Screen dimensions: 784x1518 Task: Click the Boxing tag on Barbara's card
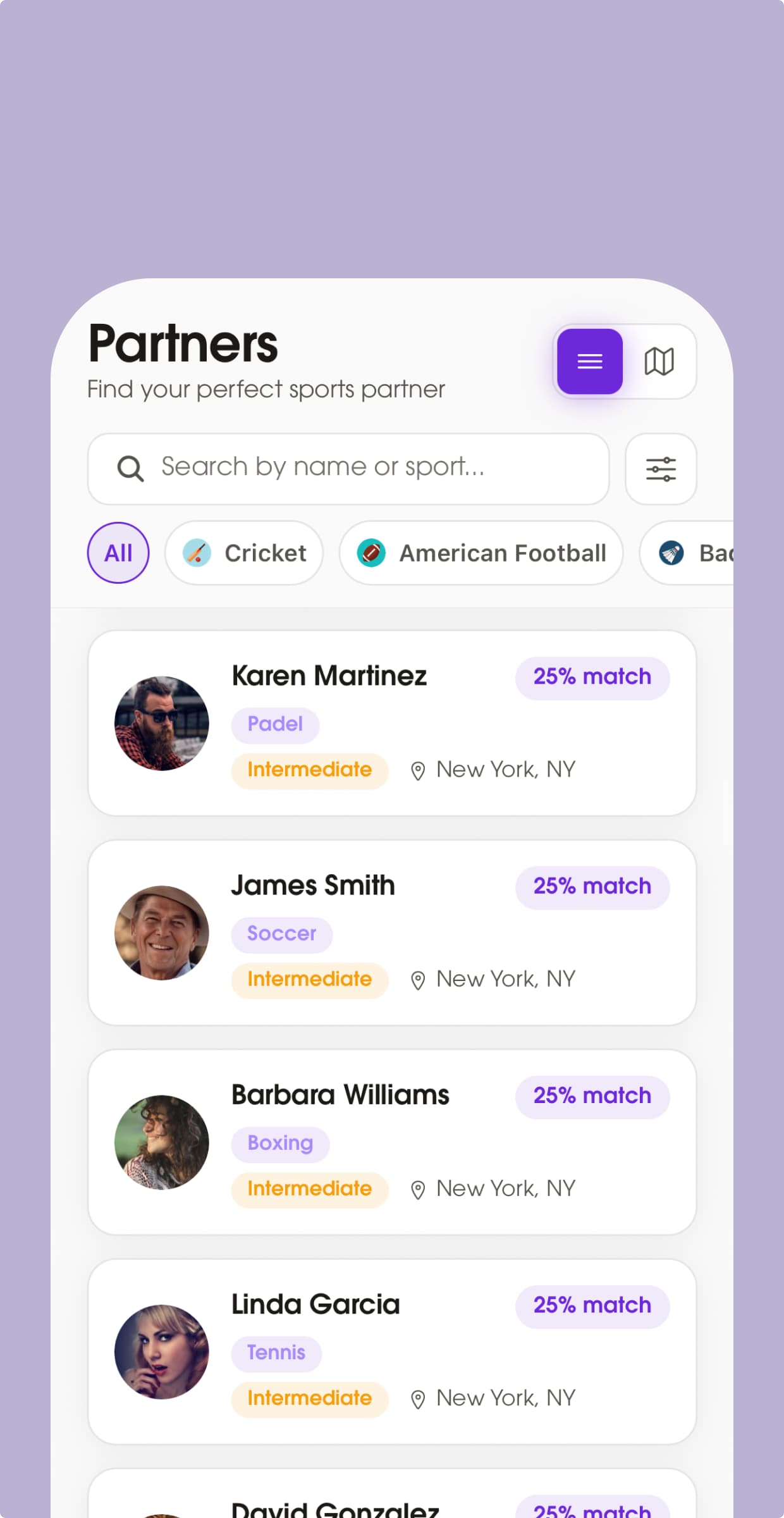(280, 1144)
